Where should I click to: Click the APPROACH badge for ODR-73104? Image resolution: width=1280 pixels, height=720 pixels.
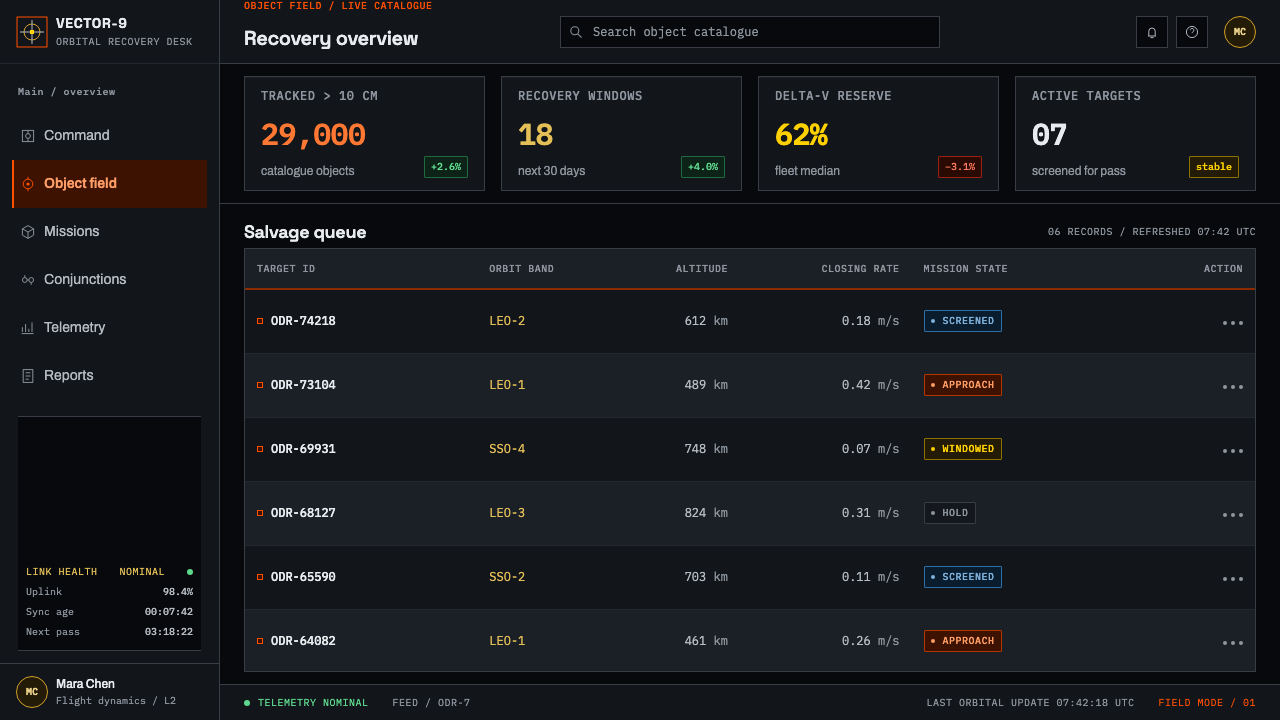(x=963, y=385)
